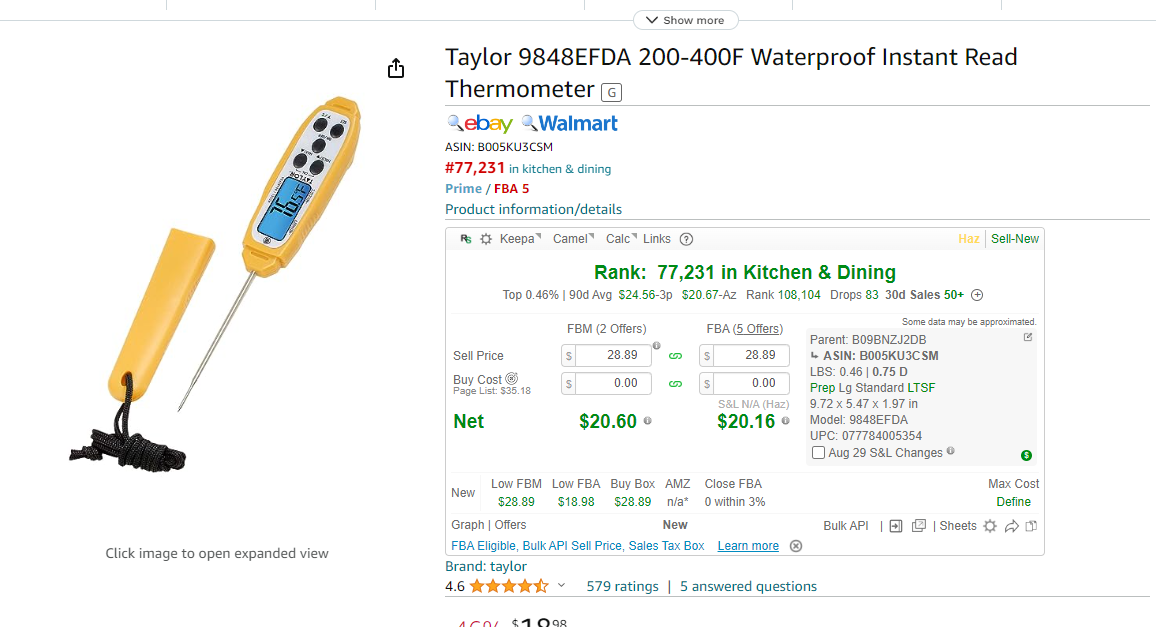Open the gear settings icon beside Keepa
Screen dimensions: 1156x627
pos(486,239)
